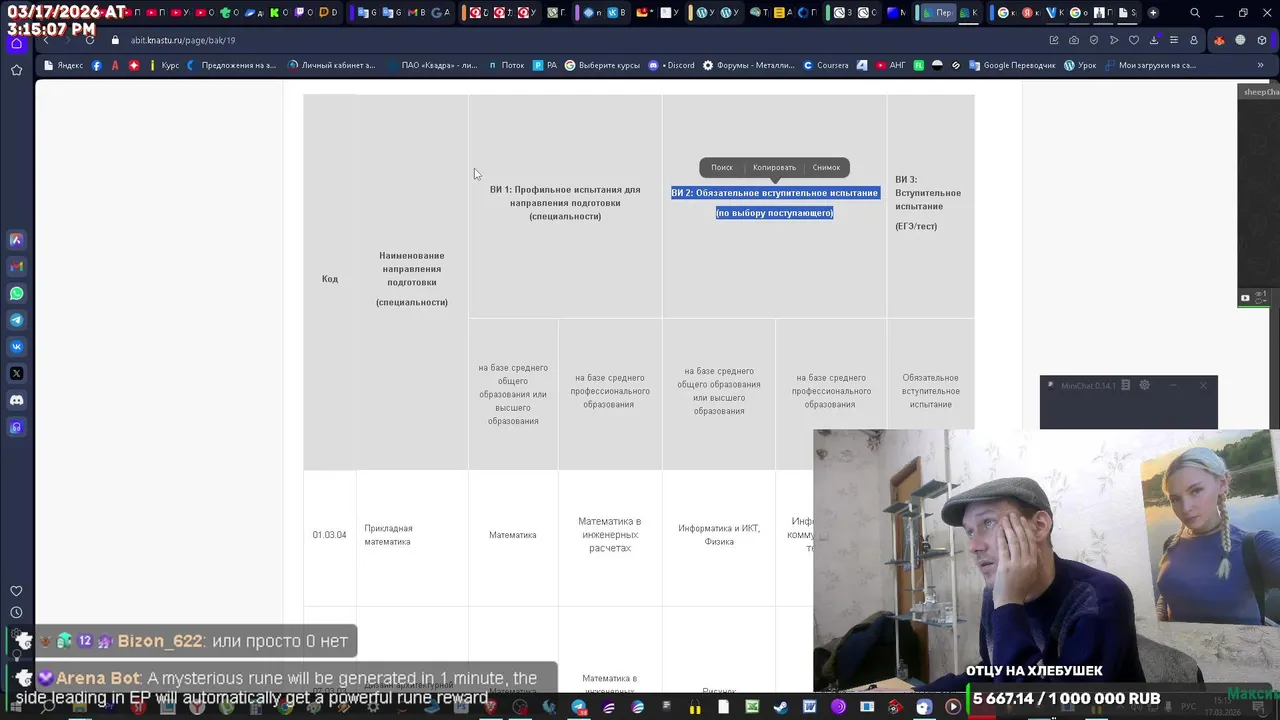
Task: Click the heart bookmark icon in address bar
Action: [1134, 40]
